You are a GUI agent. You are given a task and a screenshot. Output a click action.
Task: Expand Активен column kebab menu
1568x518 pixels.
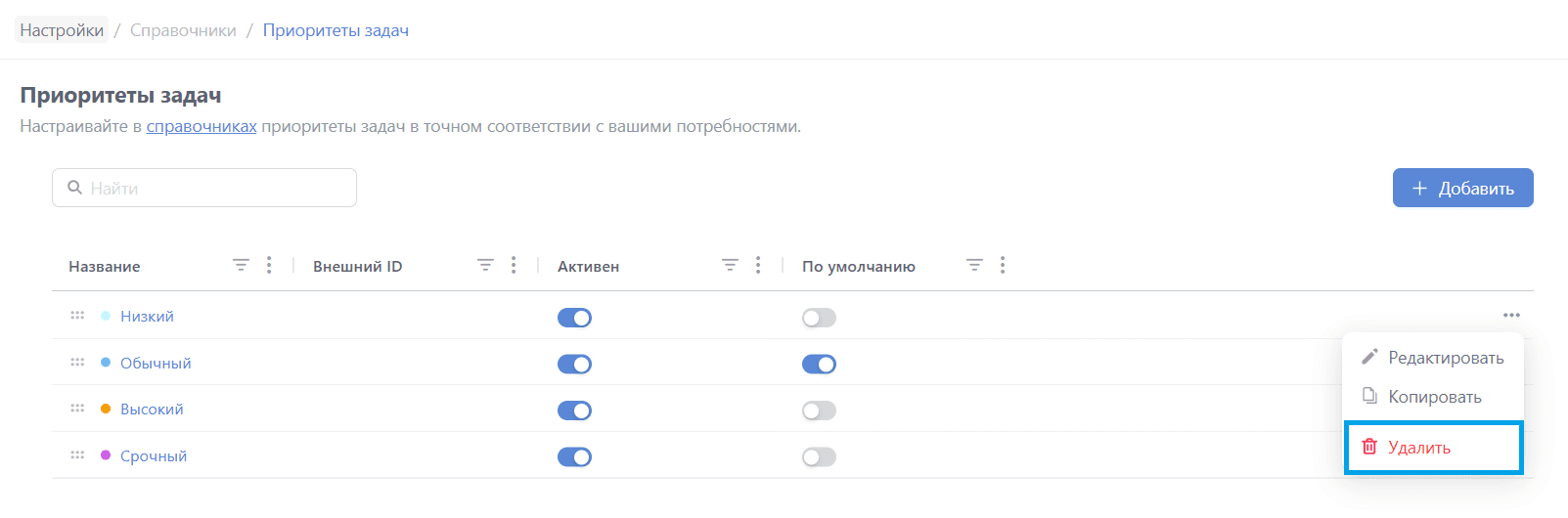pos(758,266)
